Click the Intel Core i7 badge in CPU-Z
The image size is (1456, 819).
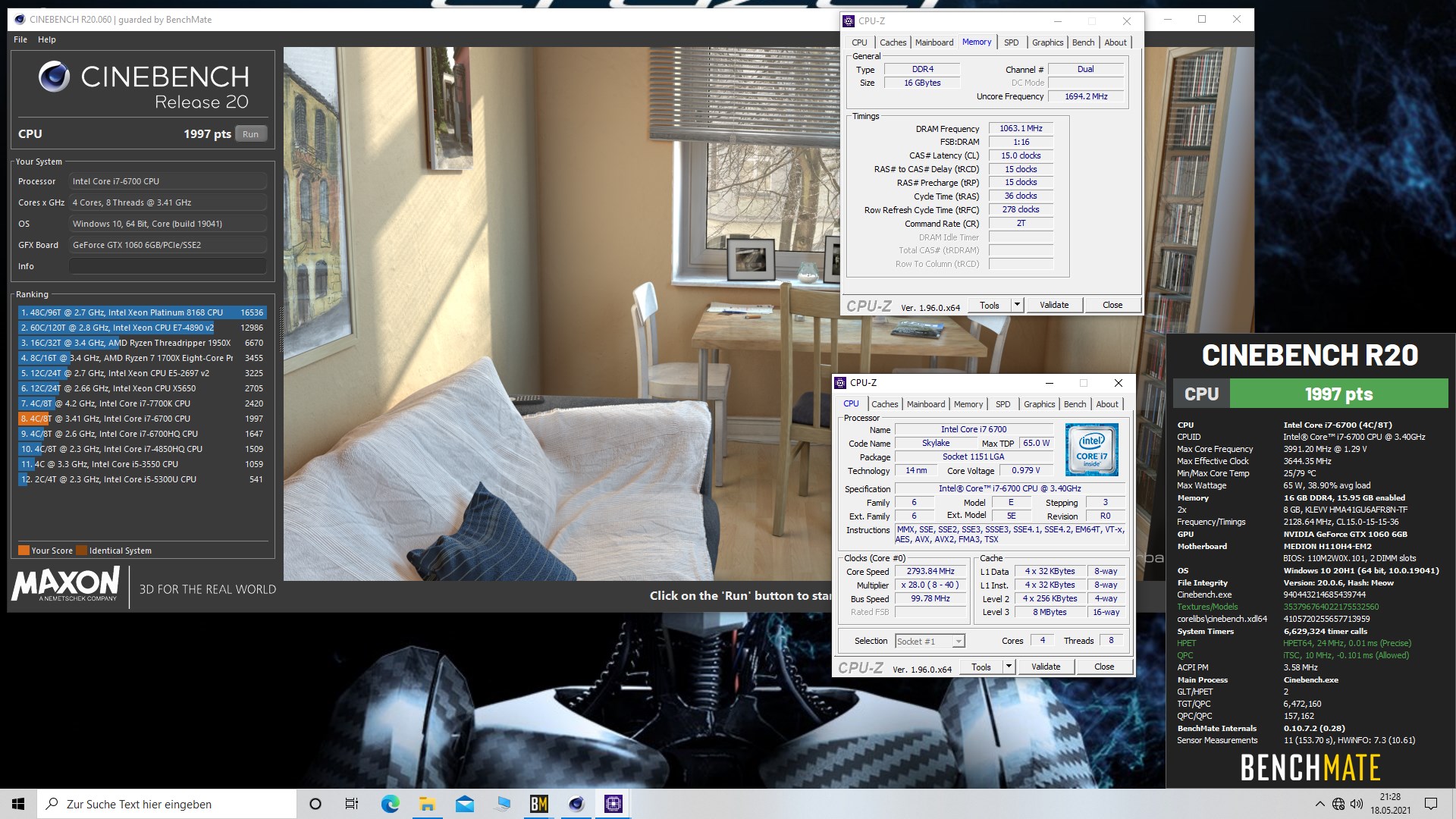1091,450
